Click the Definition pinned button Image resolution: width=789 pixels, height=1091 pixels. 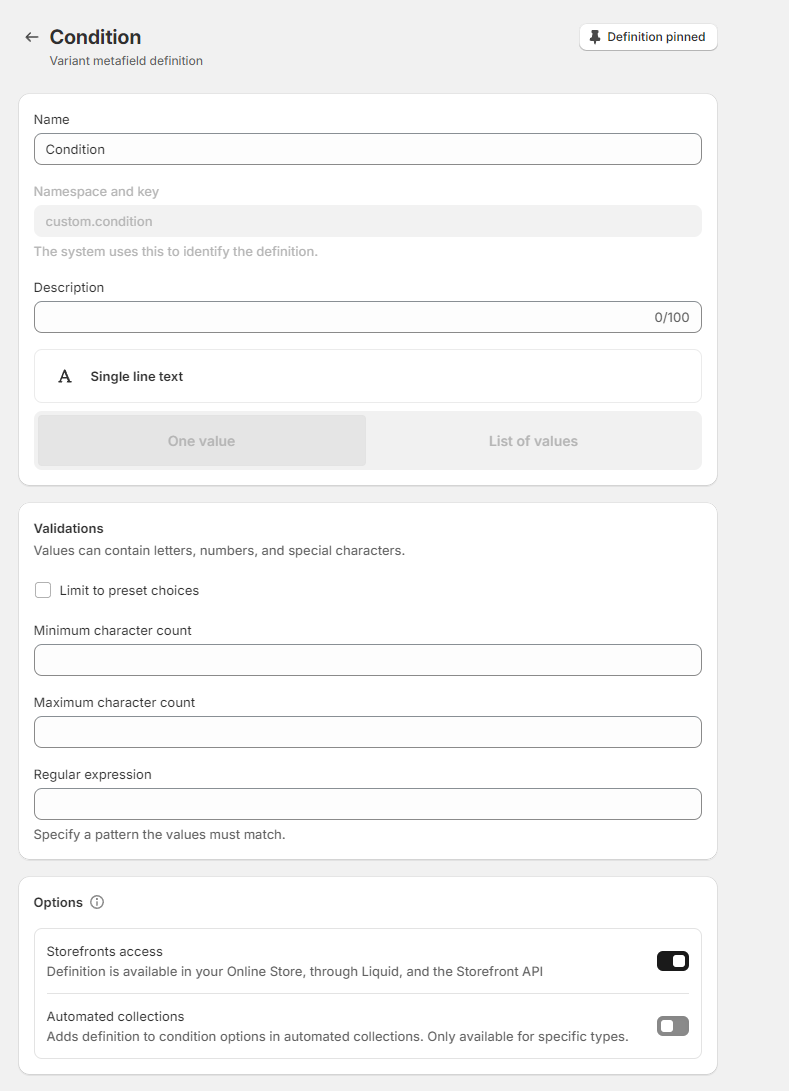[648, 37]
